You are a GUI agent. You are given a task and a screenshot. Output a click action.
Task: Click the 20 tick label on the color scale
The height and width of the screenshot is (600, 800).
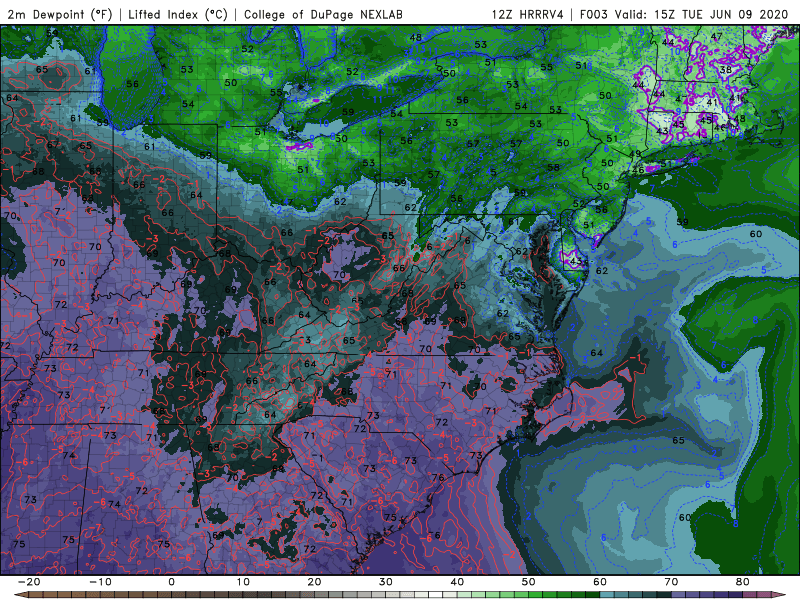(314, 582)
